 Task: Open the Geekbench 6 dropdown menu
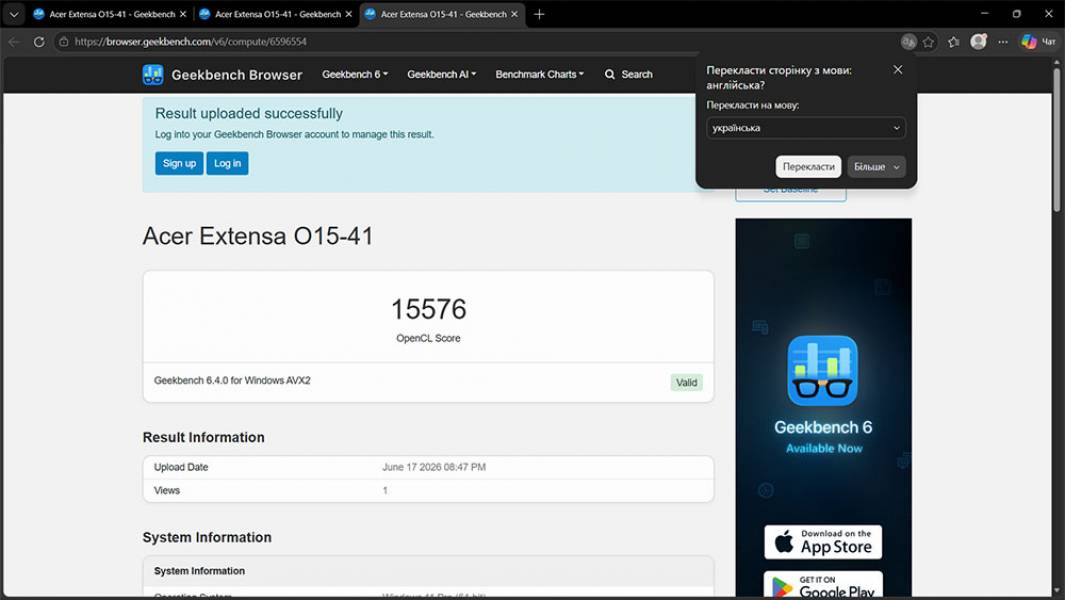(355, 74)
